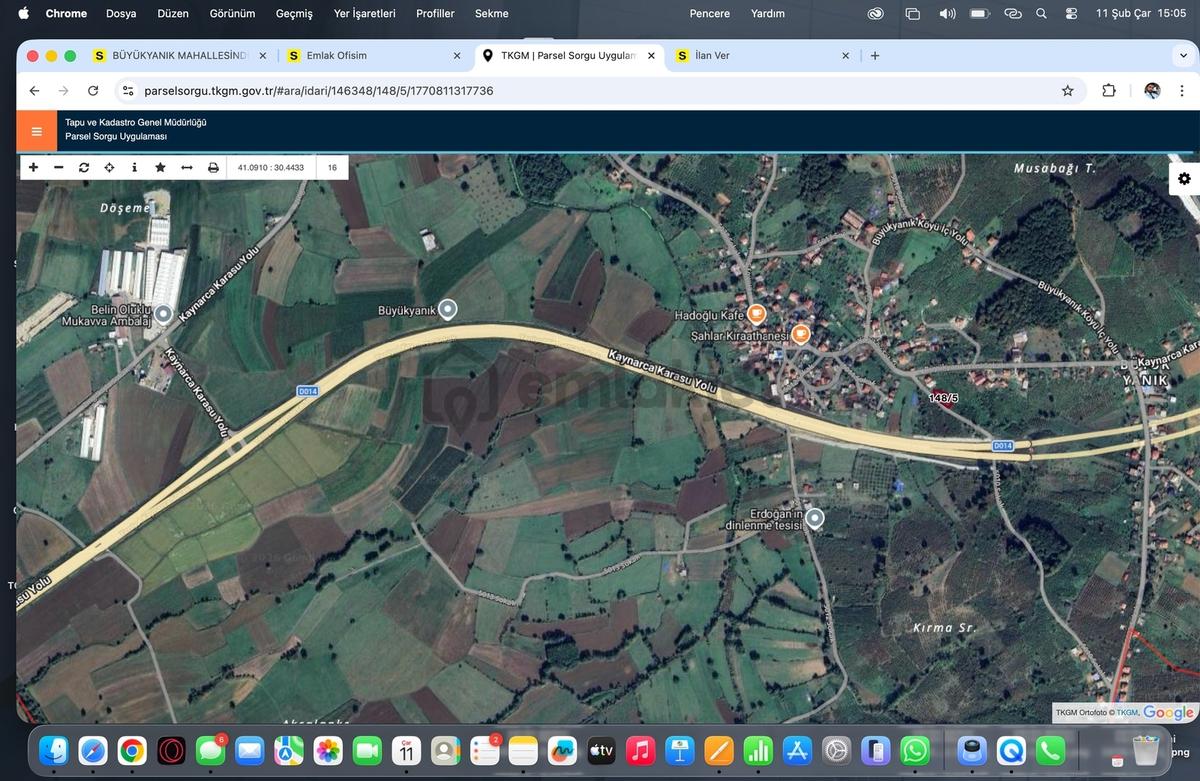Open WhatsApp from the Dock
1200x781 pixels.
tap(915, 750)
